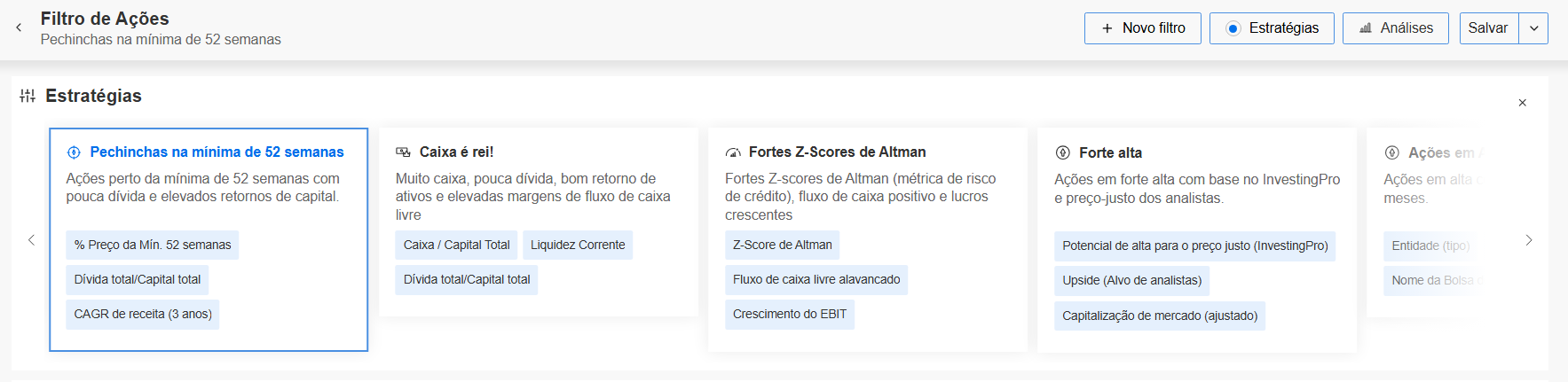Click the plus icon in Novo filtro
The width and height of the screenshot is (1568, 382).
coord(1107,28)
